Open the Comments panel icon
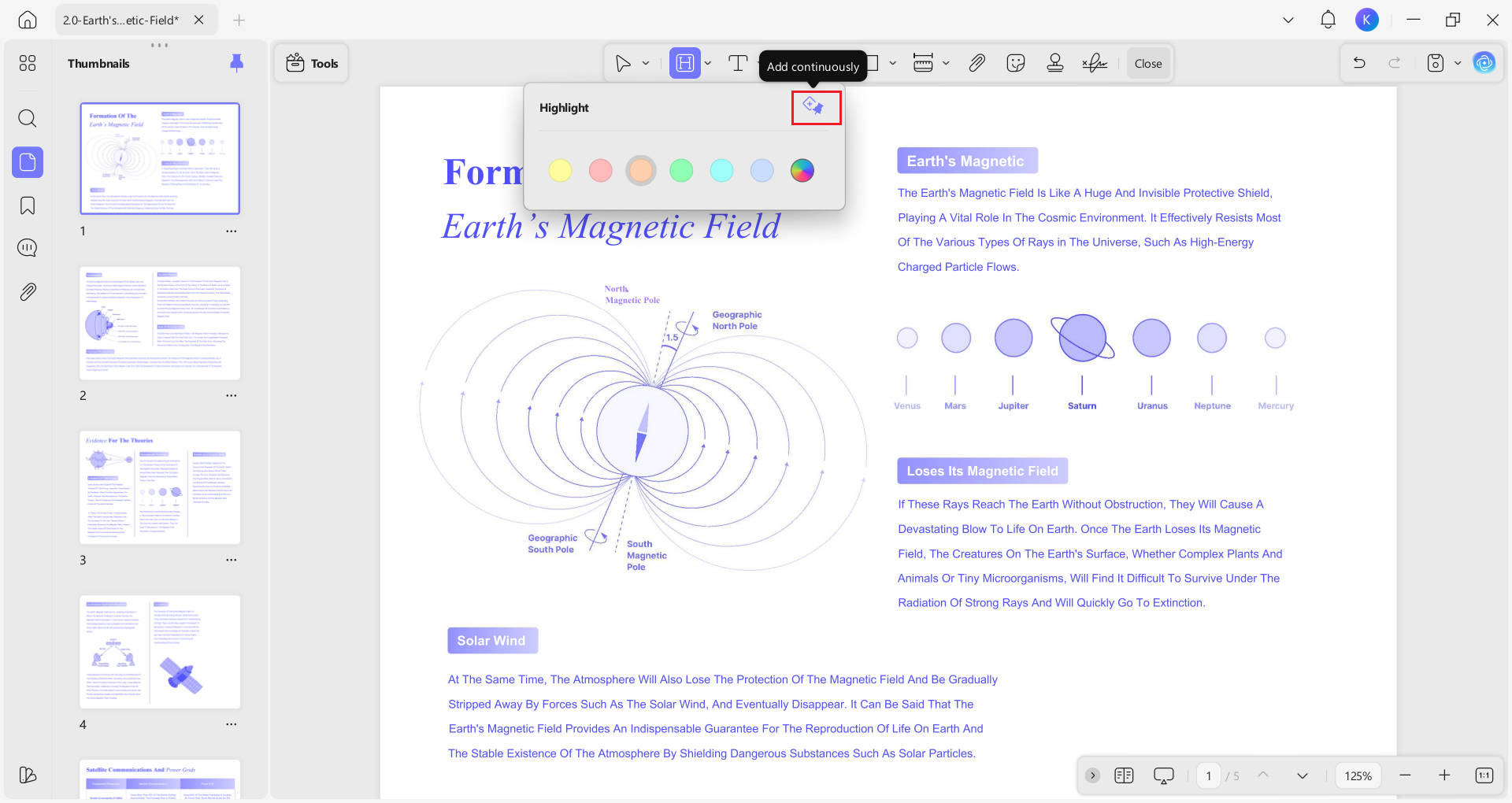The image size is (1512, 803). click(28, 248)
